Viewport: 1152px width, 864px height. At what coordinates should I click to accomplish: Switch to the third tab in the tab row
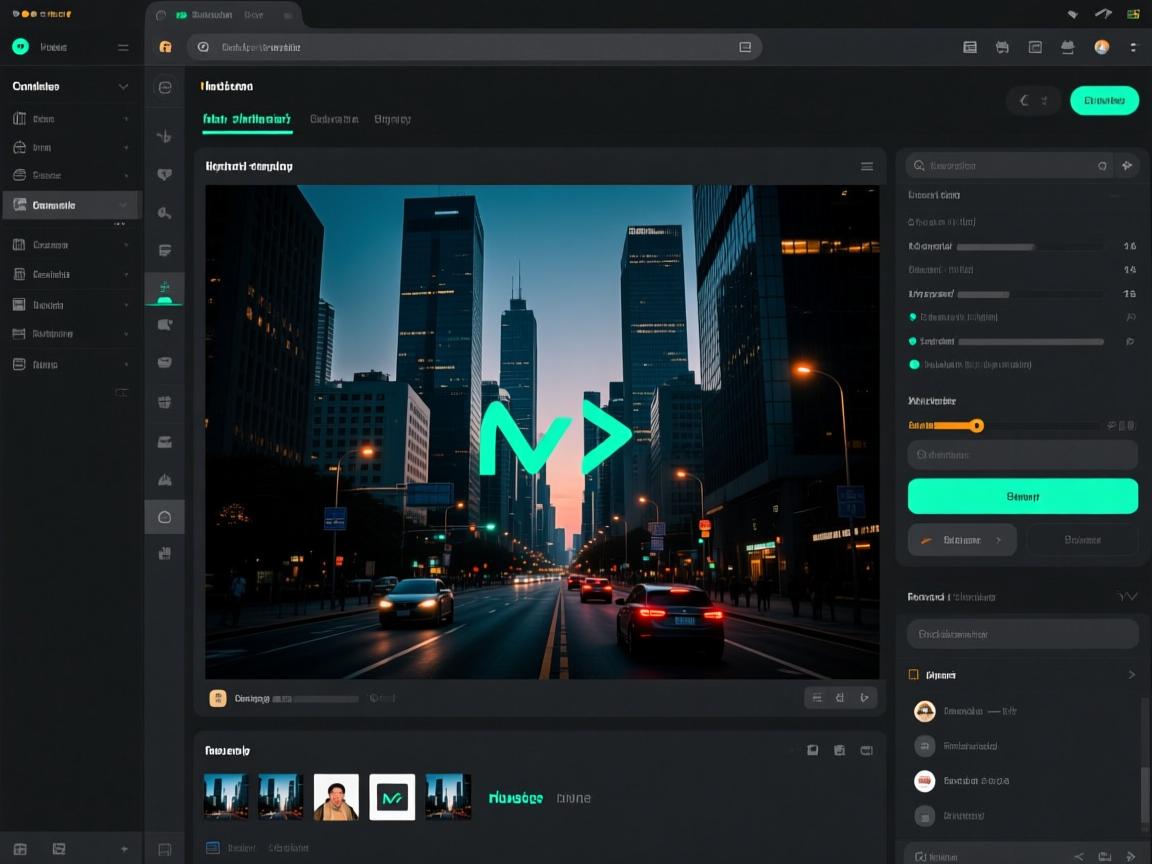point(392,119)
